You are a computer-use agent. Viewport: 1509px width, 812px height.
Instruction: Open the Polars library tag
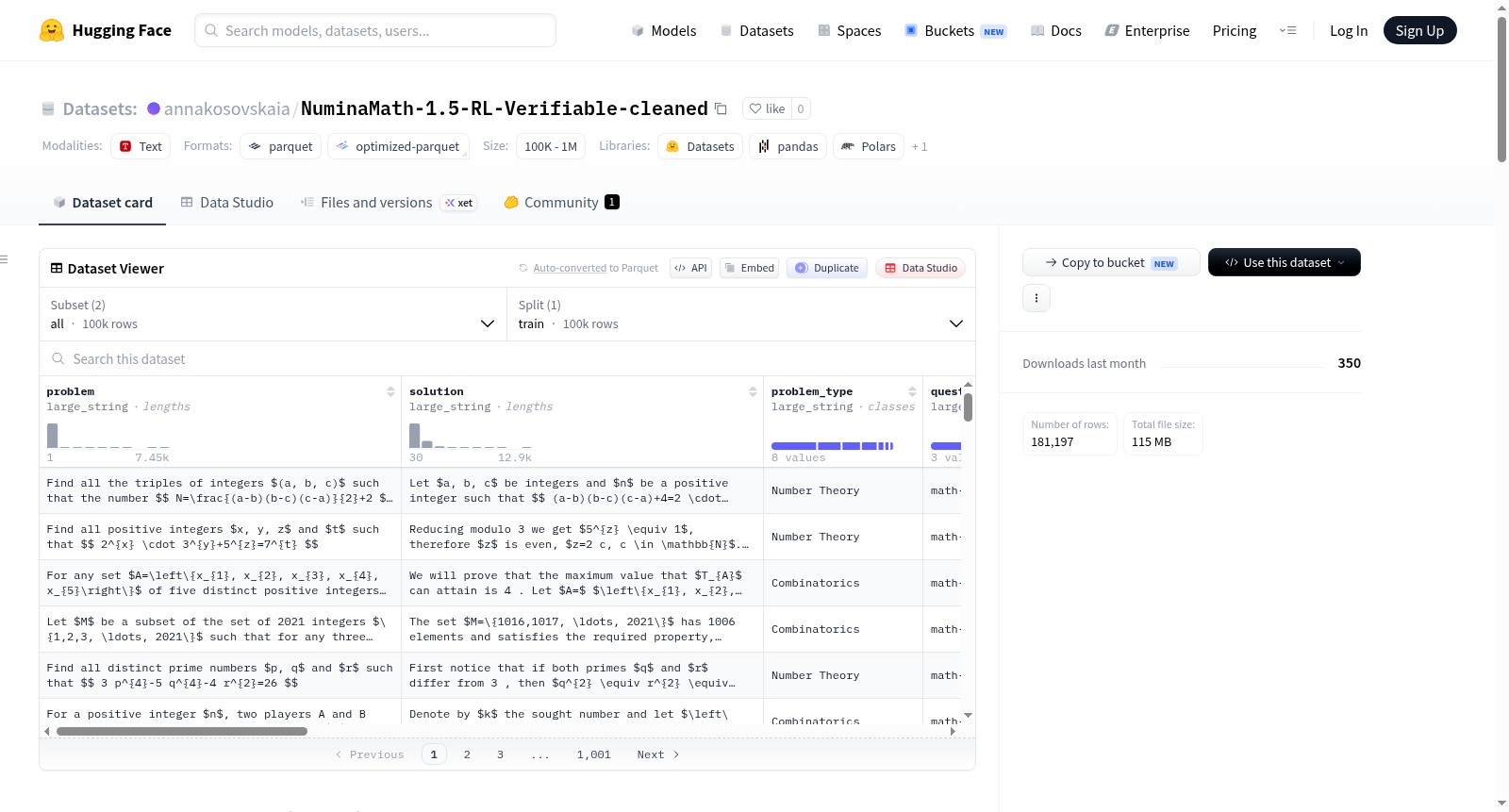(869, 146)
